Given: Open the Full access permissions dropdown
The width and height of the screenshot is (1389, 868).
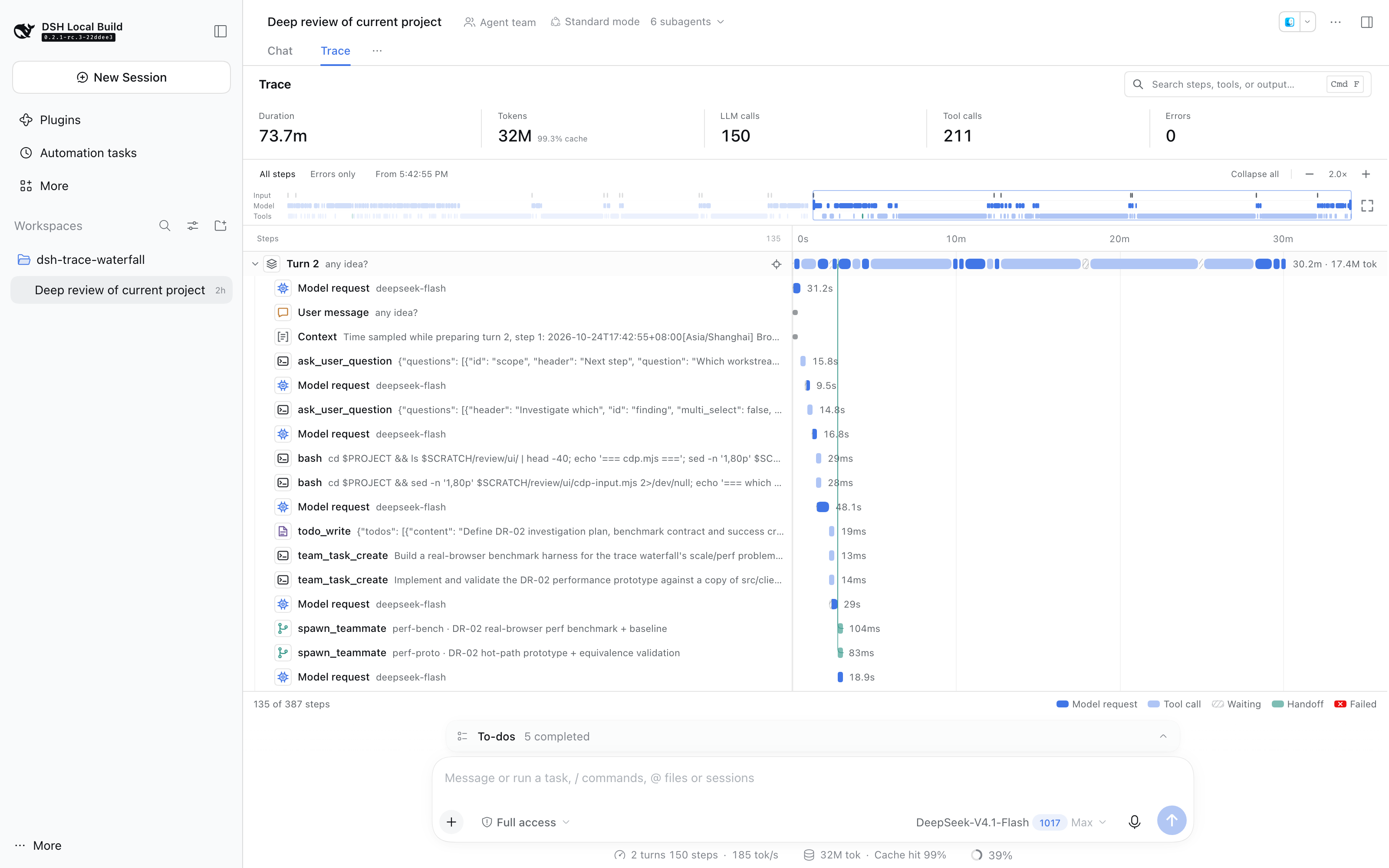Looking at the screenshot, I should 525,823.
